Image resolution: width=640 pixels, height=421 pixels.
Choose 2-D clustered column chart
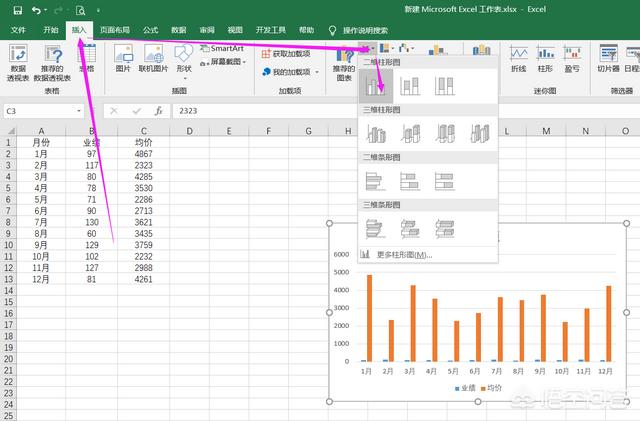point(376,86)
